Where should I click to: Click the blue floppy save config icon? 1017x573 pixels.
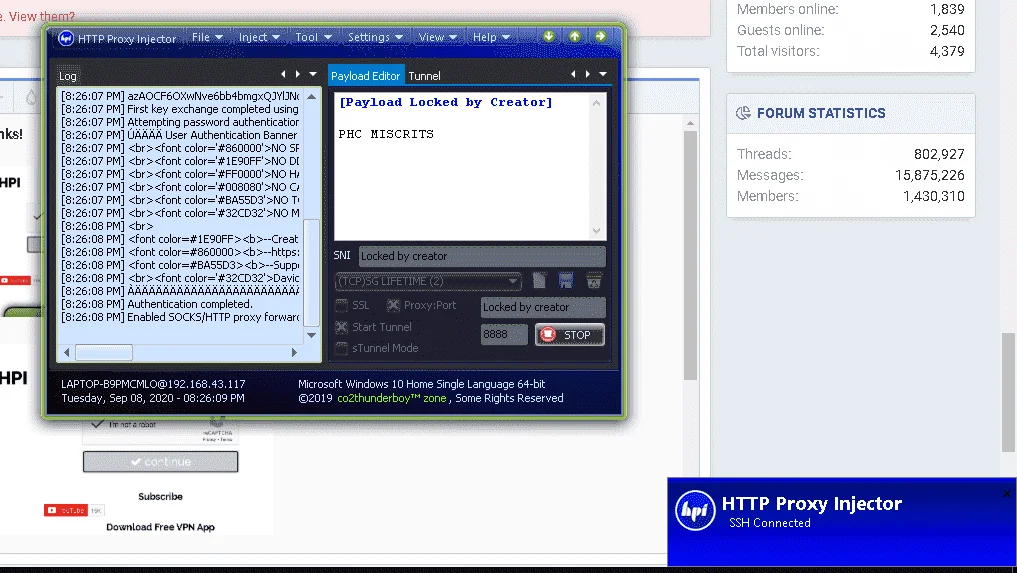coord(566,280)
